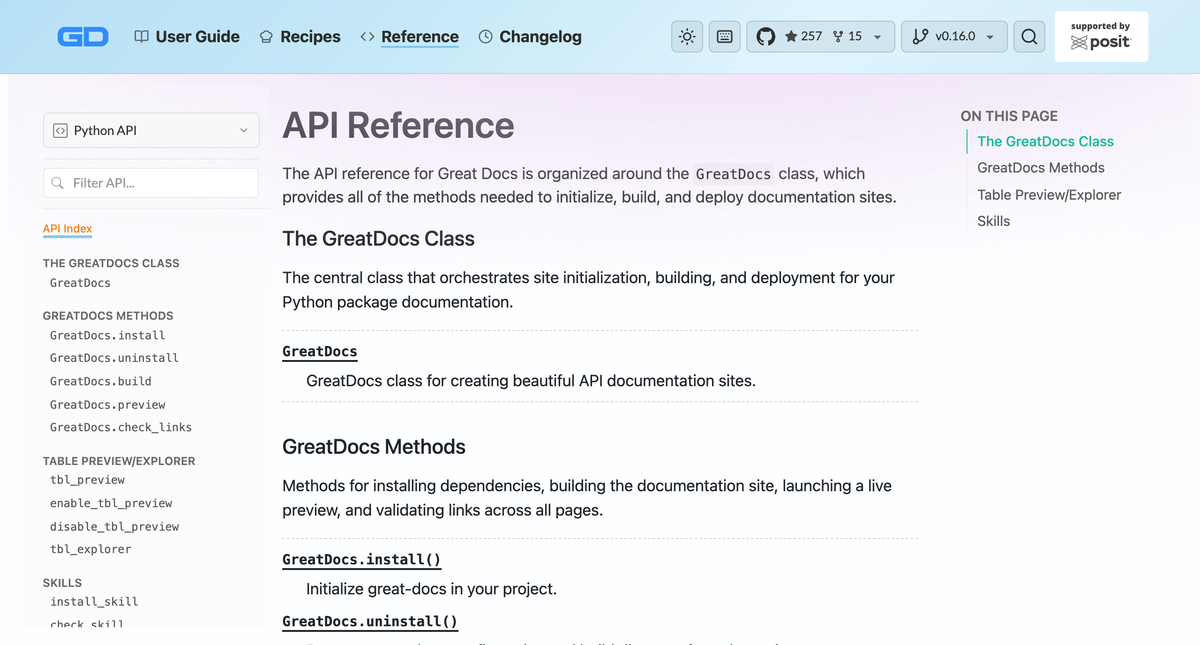Image resolution: width=1200 pixels, height=645 pixels.
Task: Open the Python API selector dropdown
Action: click(x=151, y=131)
